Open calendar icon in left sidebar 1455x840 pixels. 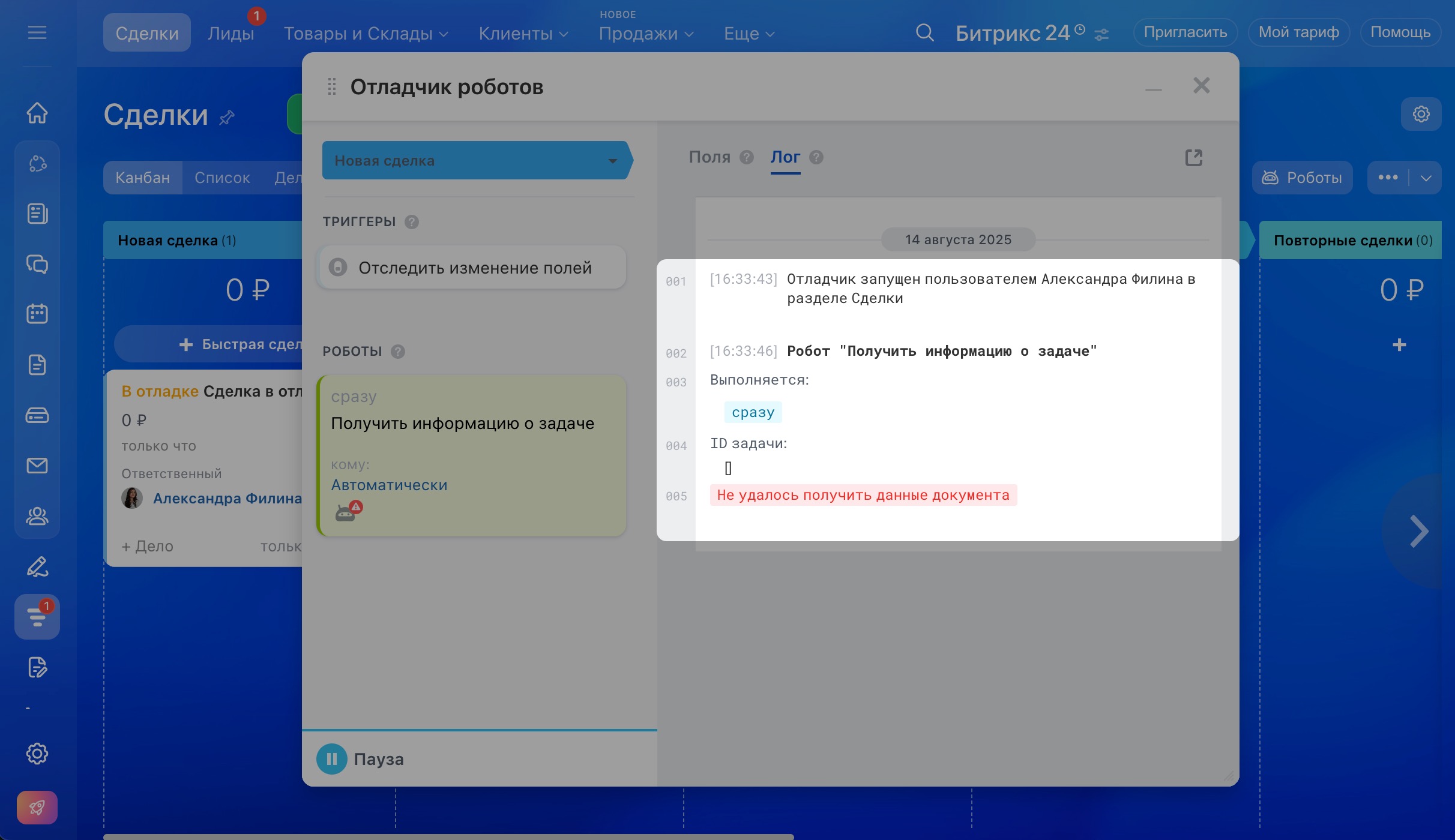click(37, 314)
